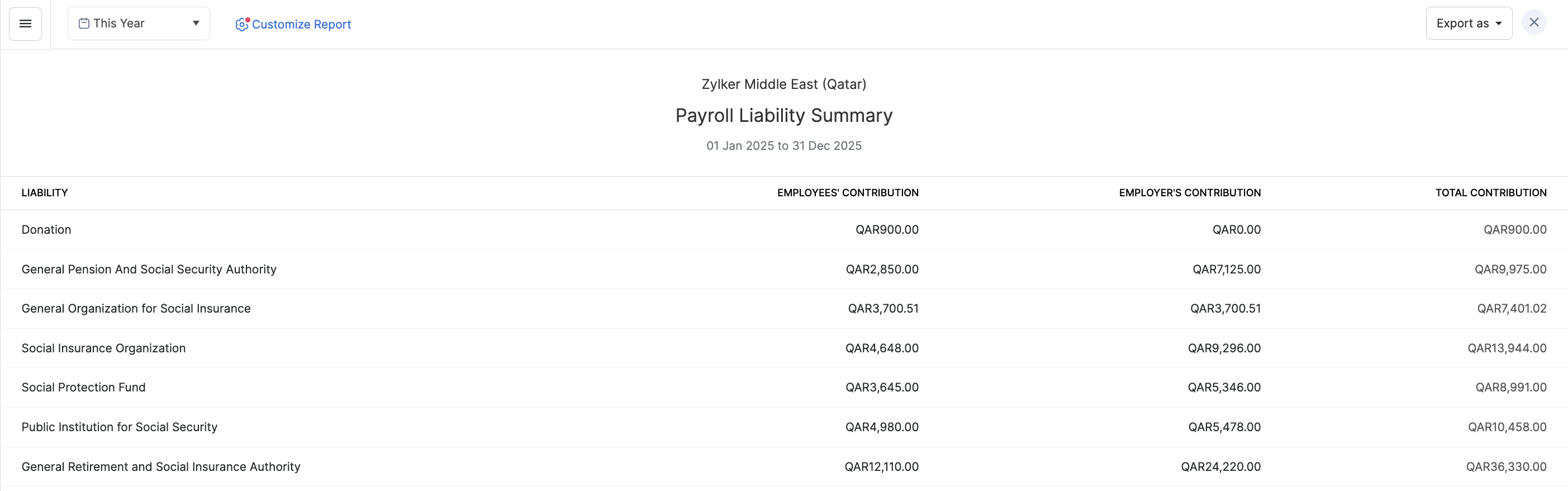The height and width of the screenshot is (491, 1568).
Task: Click the Liability column header
Action: [x=45, y=193]
